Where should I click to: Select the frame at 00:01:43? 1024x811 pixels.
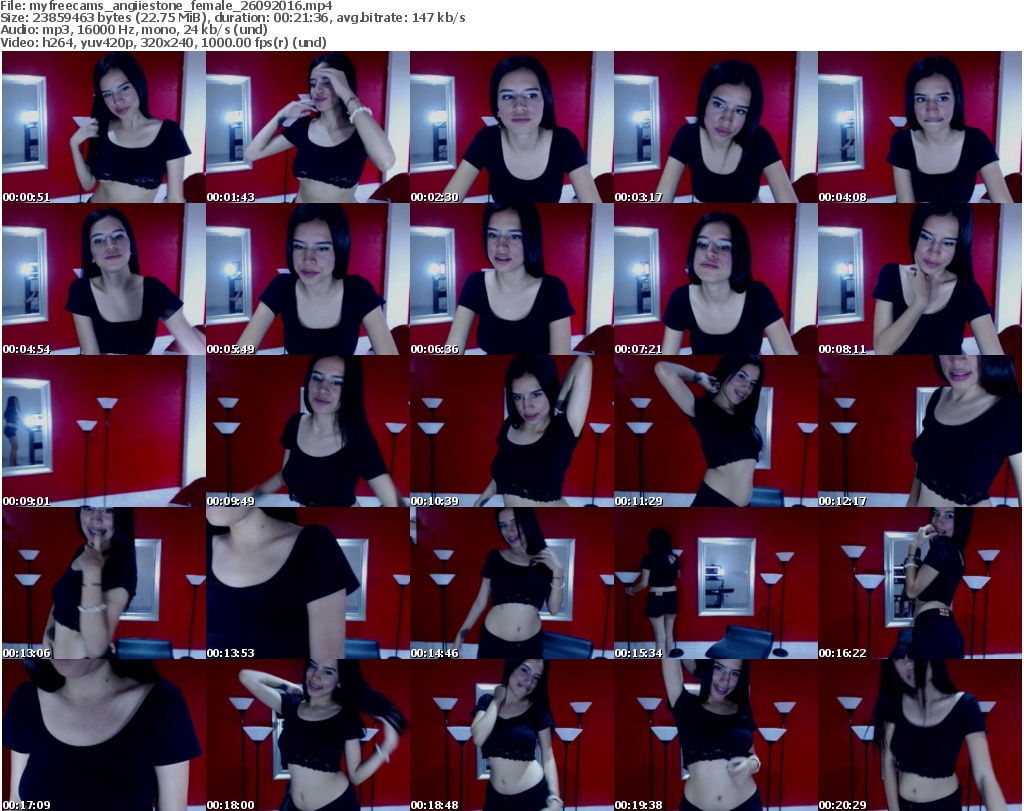(307, 127)
